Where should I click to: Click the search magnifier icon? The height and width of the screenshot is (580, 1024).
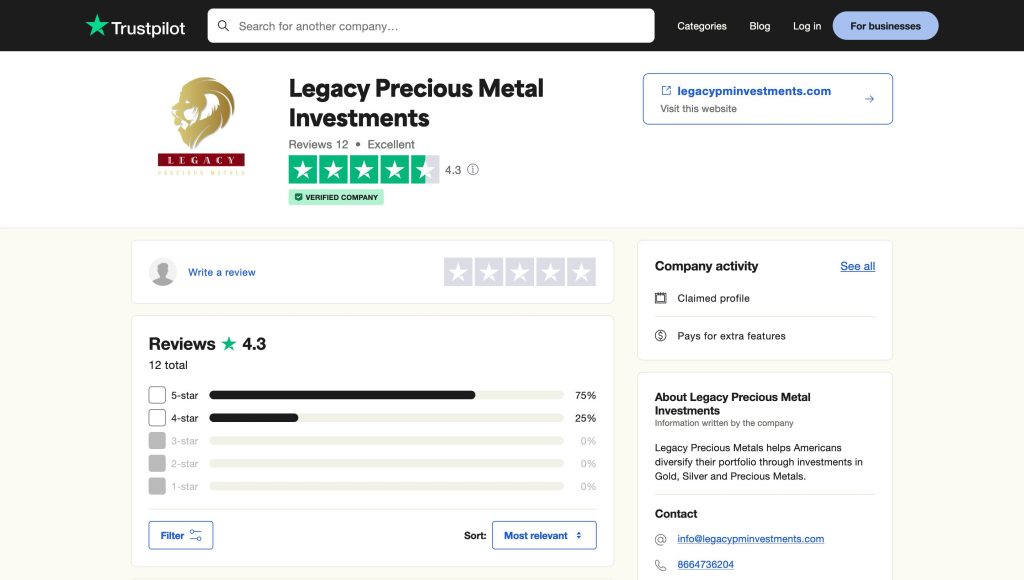pyautogui.click(x=223, y=26)
